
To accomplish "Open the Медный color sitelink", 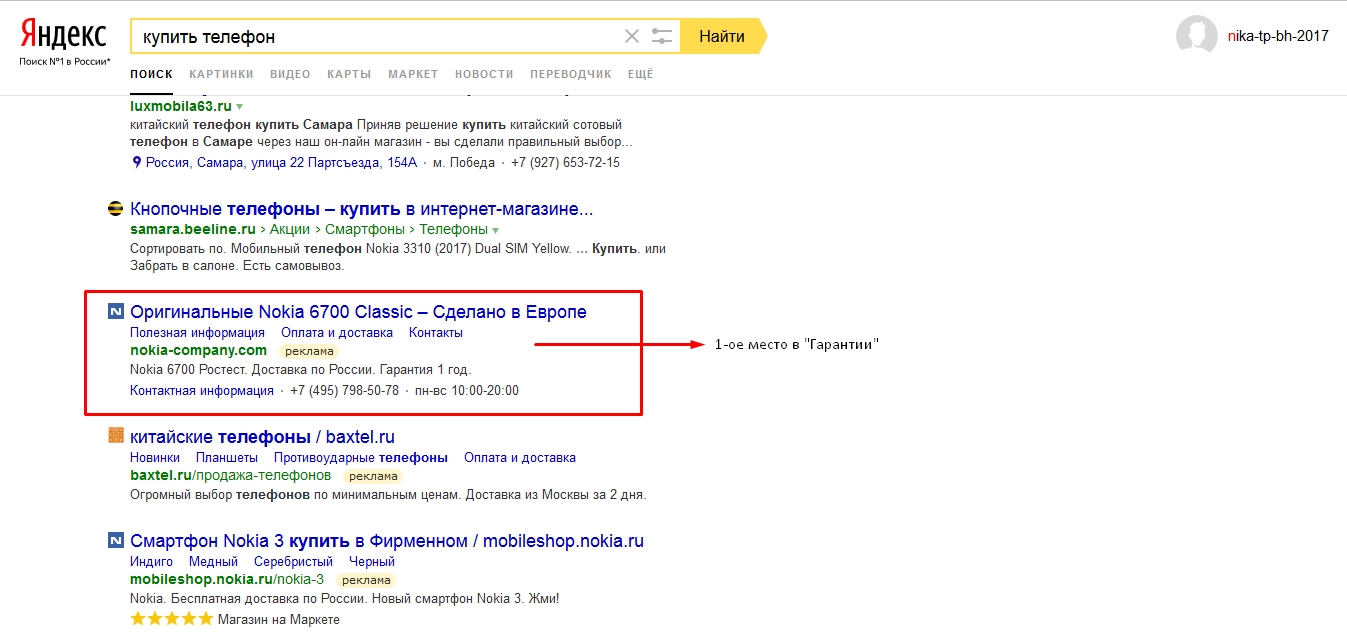I will click(x=213, y=561).
